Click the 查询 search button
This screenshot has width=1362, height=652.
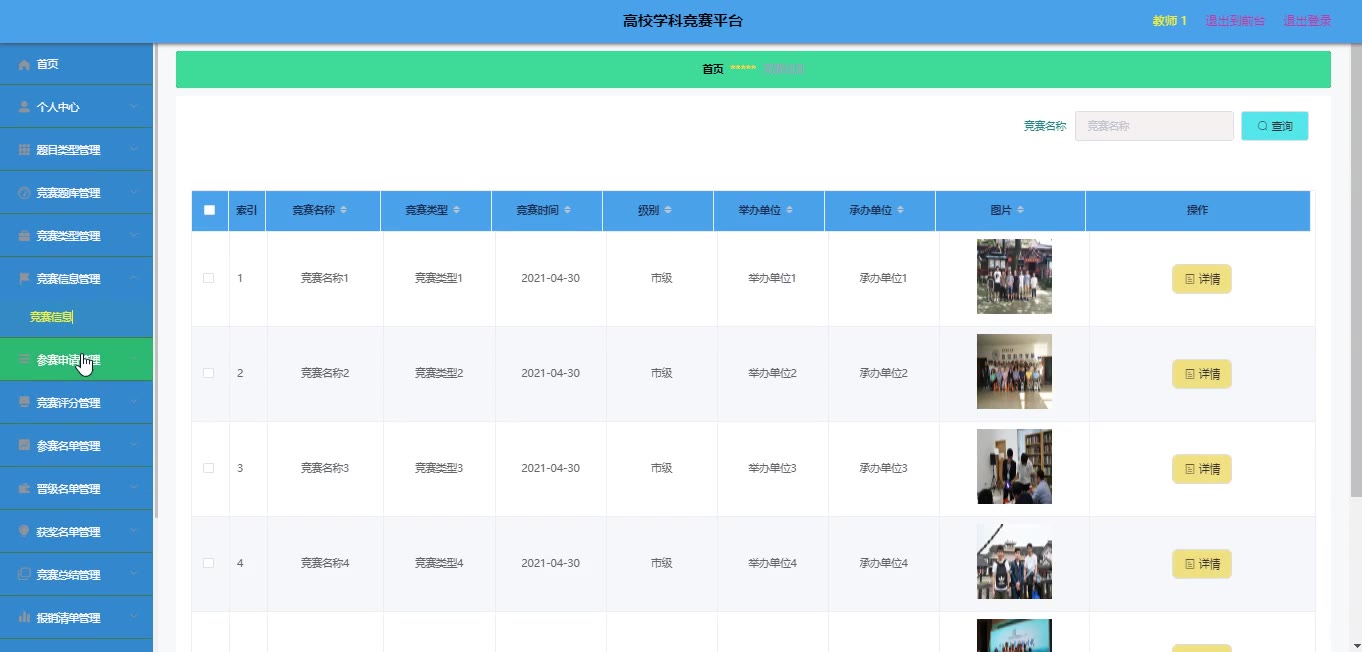coord(1274,126)
